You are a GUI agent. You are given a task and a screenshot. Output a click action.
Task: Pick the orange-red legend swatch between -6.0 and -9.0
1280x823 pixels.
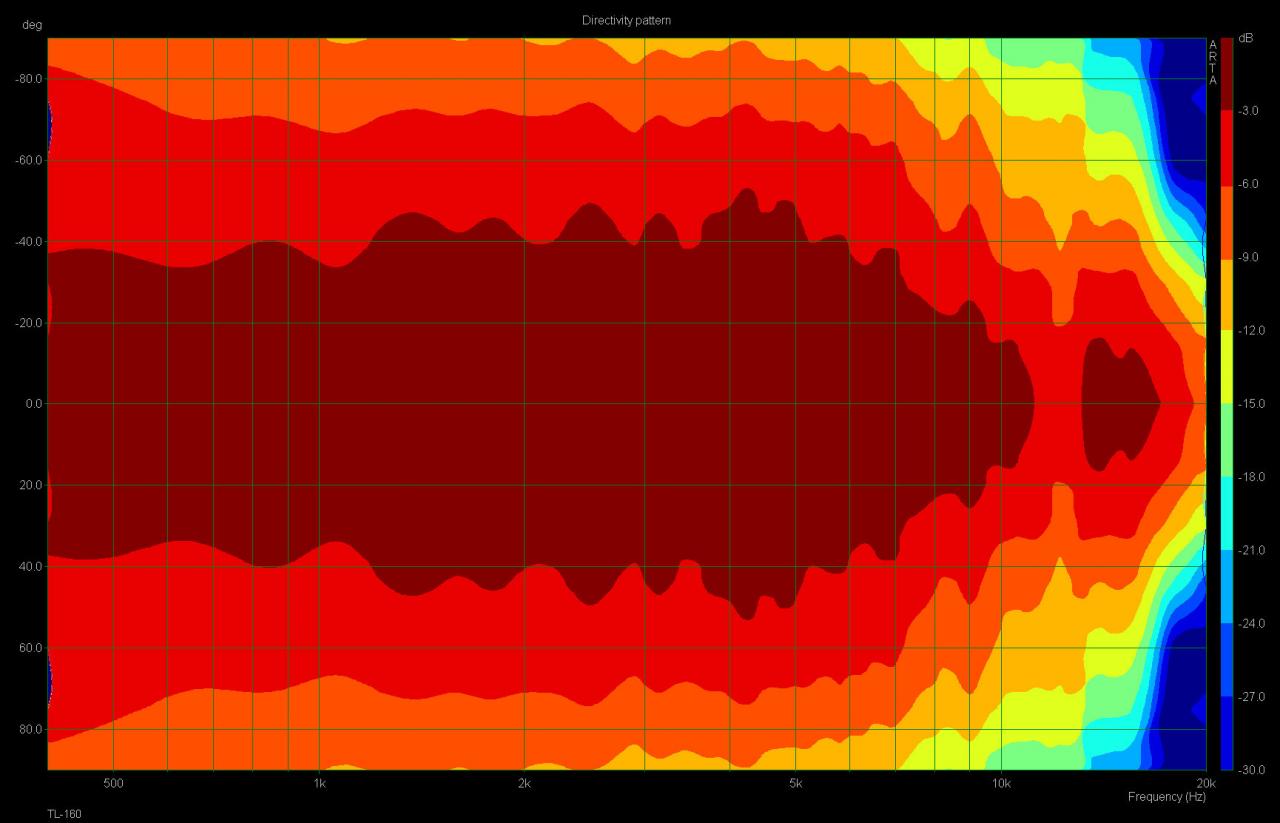[x=1227, y=221]
